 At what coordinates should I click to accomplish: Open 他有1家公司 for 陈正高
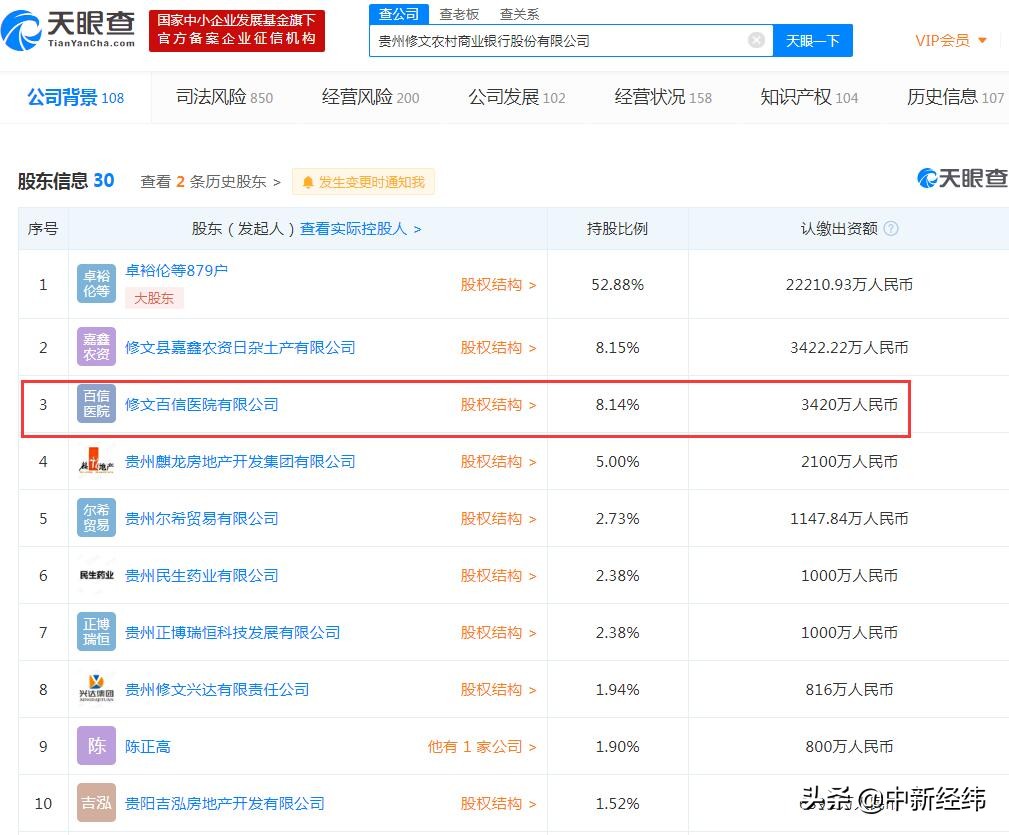click(x=482, y=746)
